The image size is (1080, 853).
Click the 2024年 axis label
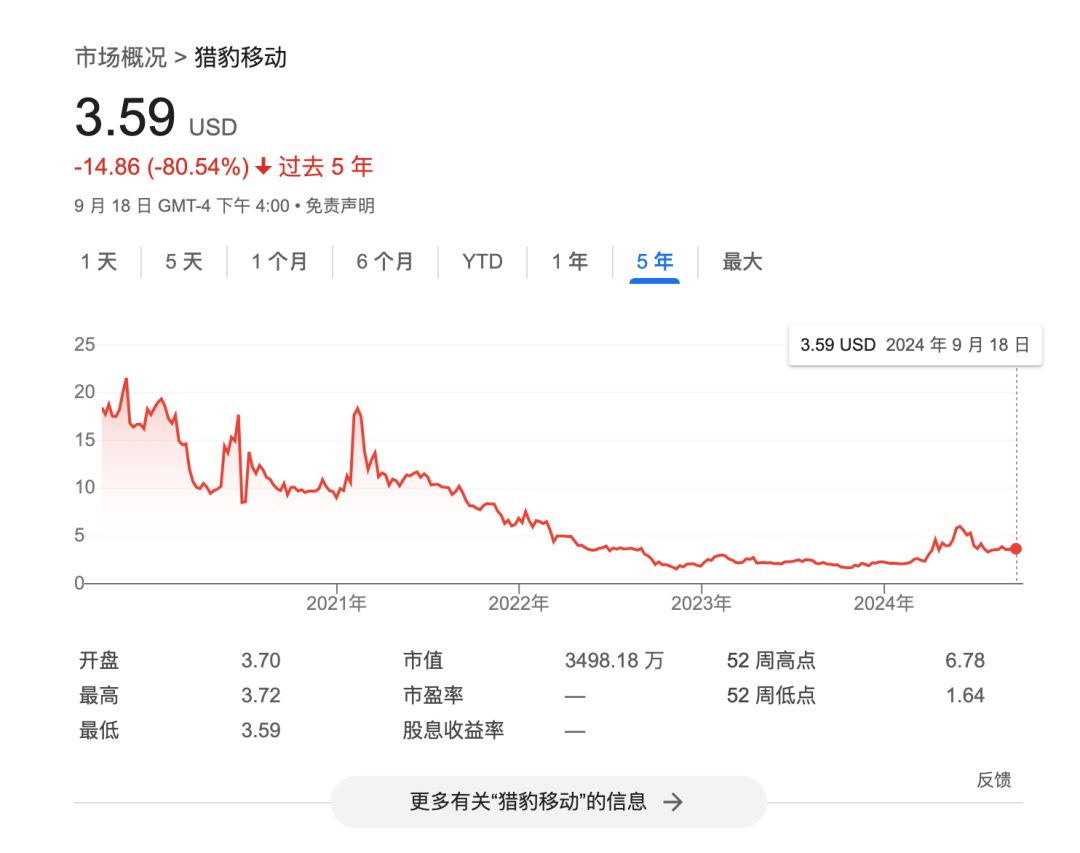click(884, 604)
